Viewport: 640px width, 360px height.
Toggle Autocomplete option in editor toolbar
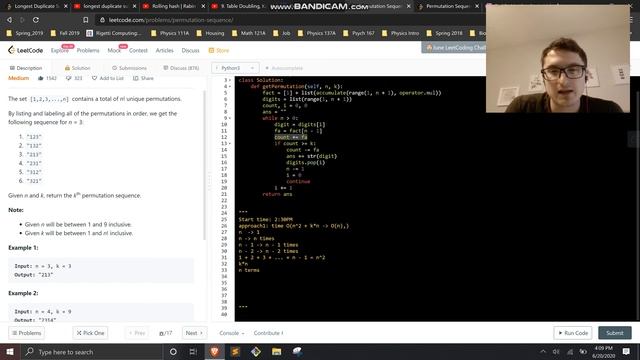(284, 68)
